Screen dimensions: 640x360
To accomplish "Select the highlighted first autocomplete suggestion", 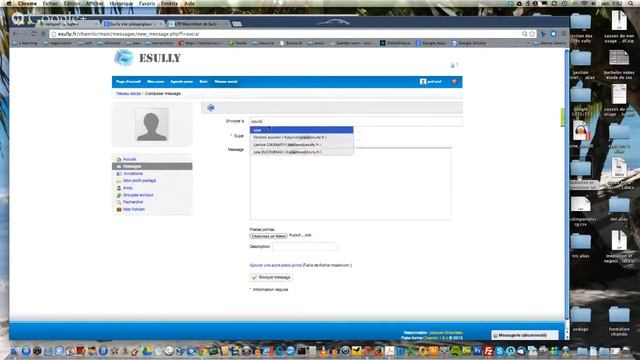I will [x=301, y=130].
